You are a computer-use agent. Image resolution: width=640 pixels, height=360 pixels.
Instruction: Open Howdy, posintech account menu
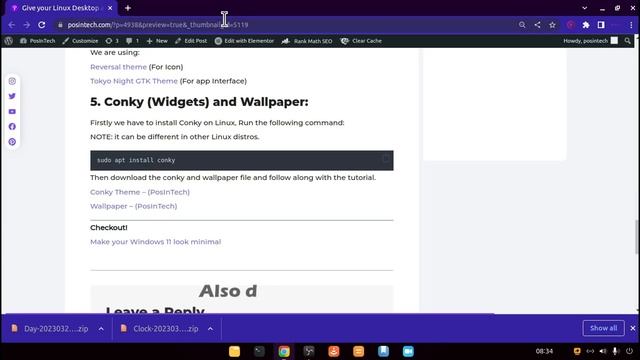[x=590, y=41]
